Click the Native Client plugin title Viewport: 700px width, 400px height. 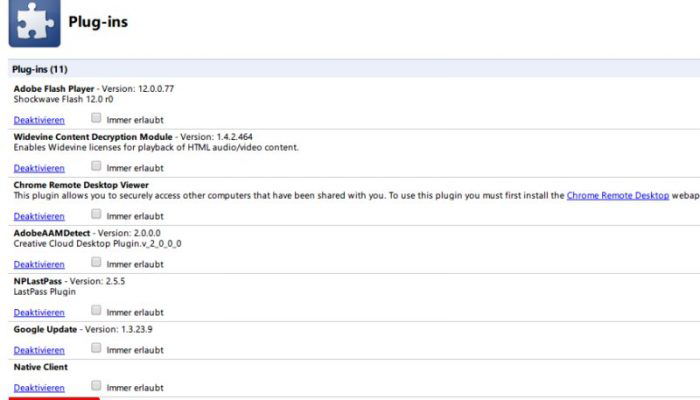point(41,367)
